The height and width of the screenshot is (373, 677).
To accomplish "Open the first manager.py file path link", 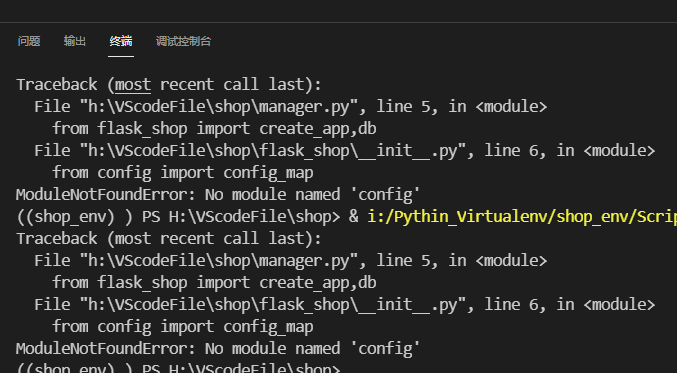I will coord(219,107).
